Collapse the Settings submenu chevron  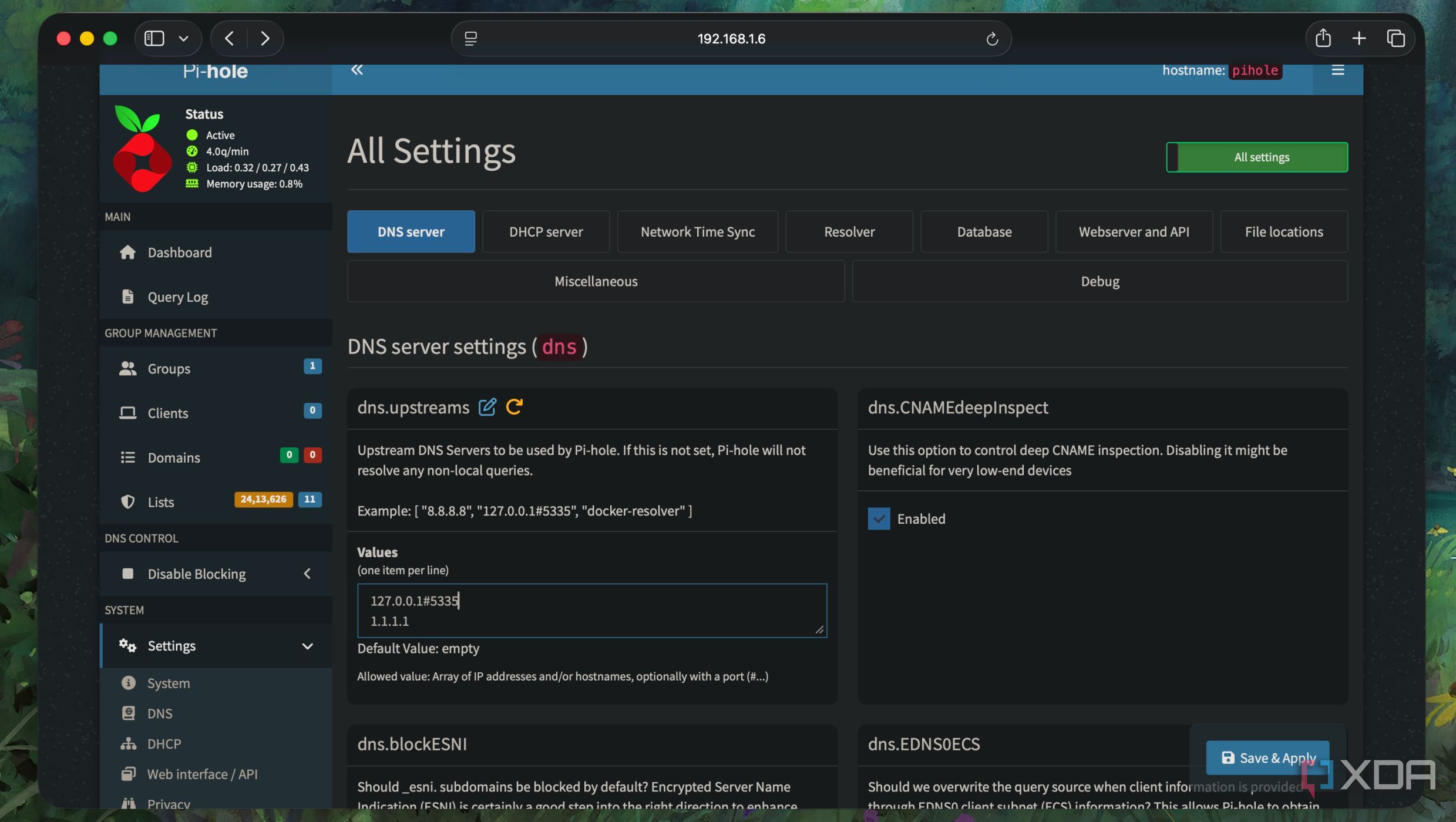point(307,646)
